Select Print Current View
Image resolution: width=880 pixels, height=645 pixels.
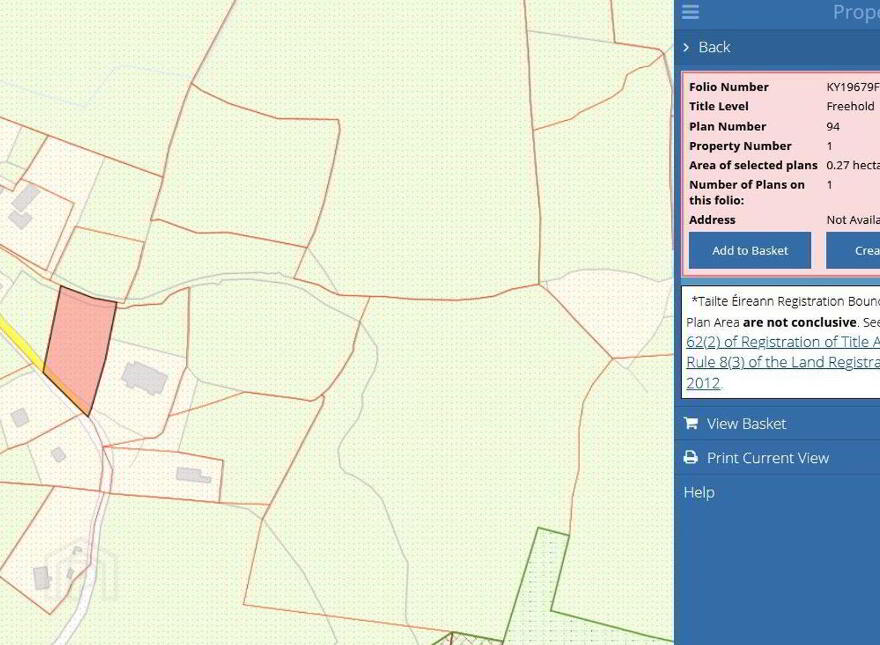point(767,458)
